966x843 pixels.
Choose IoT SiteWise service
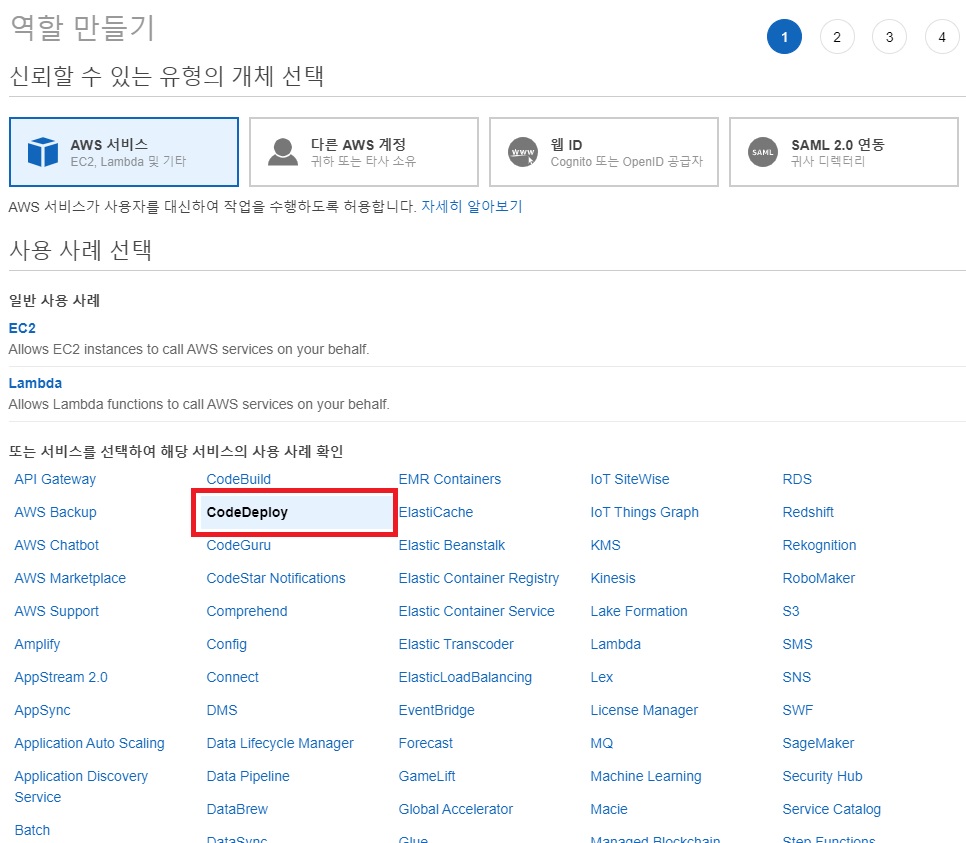click(630, 479)
